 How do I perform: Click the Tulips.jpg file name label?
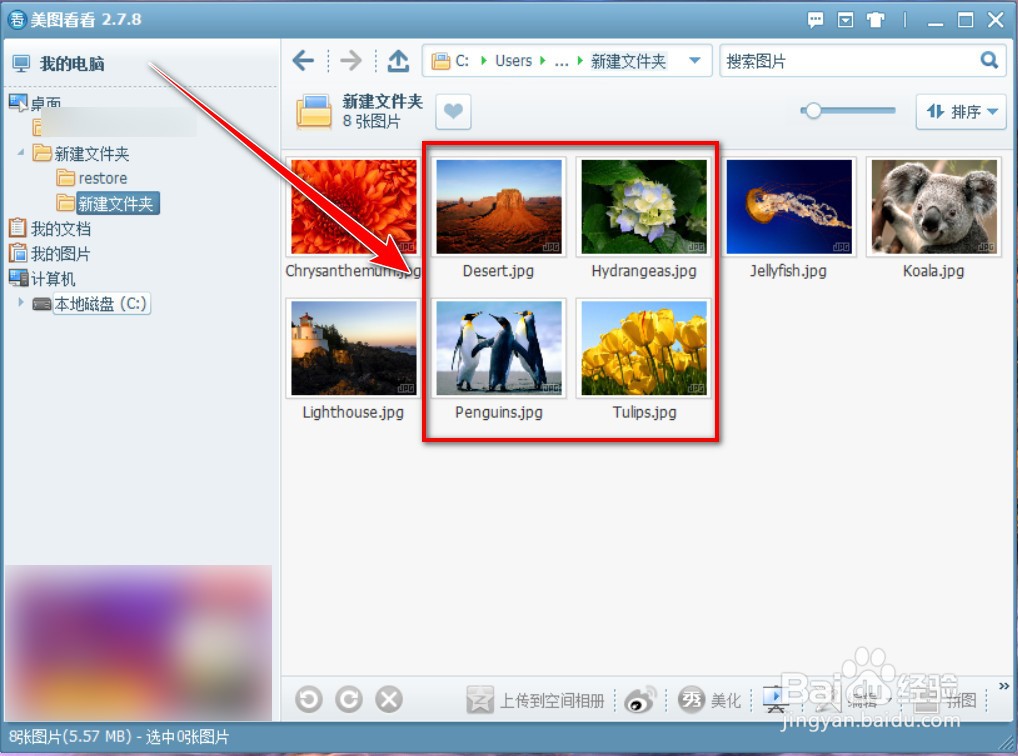click(x=644, y=412)
